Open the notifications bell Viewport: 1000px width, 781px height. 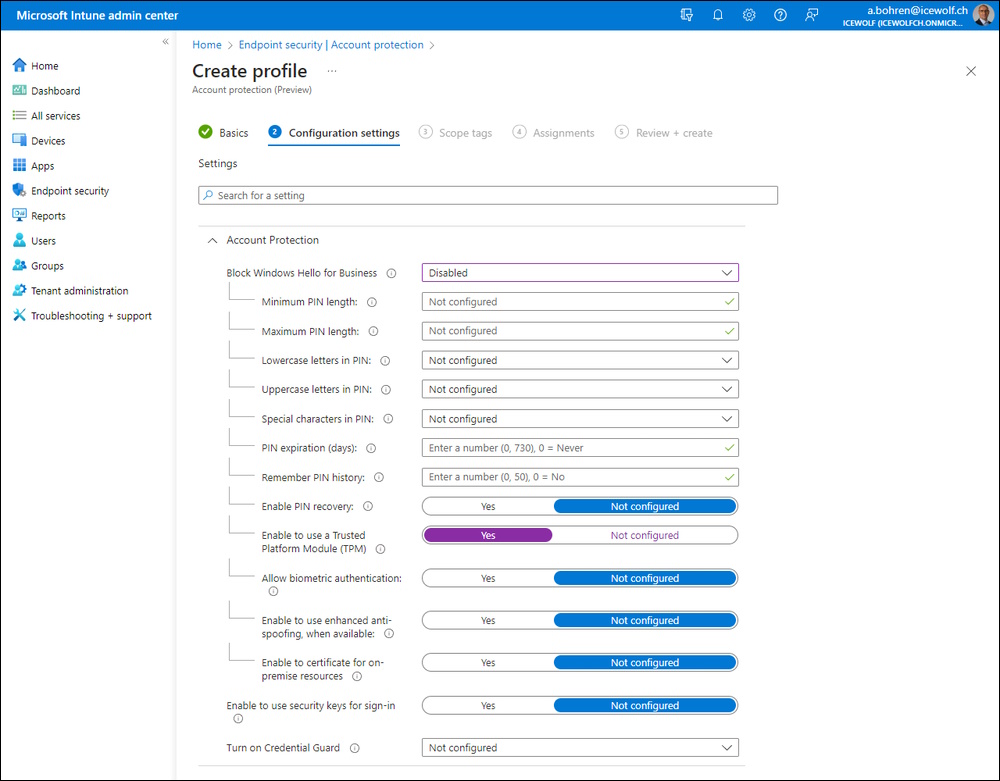coord(717,15)
